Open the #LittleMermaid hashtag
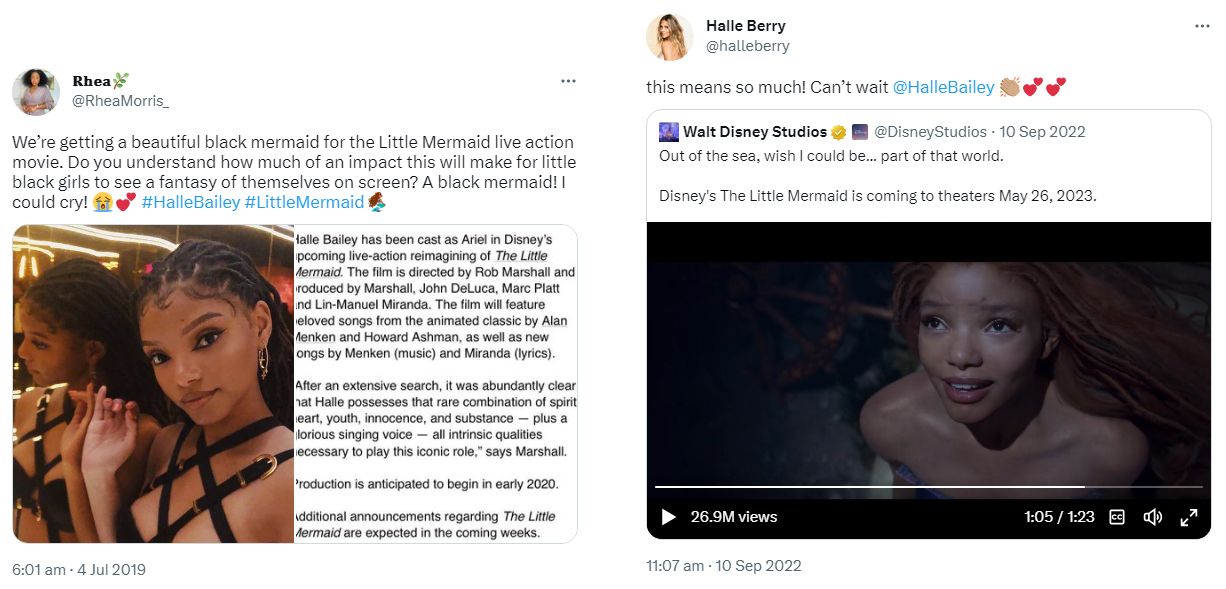 tap(304, 202)
